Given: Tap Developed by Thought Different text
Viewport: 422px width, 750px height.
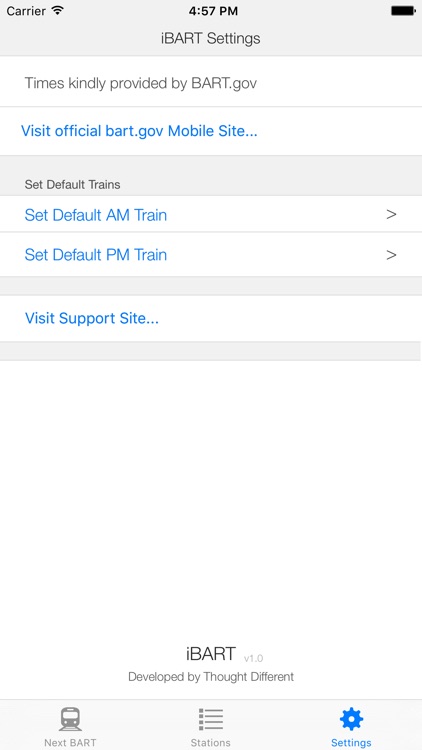Looking at the screenshot, I should pyautogui.click(x=211, y=677).
